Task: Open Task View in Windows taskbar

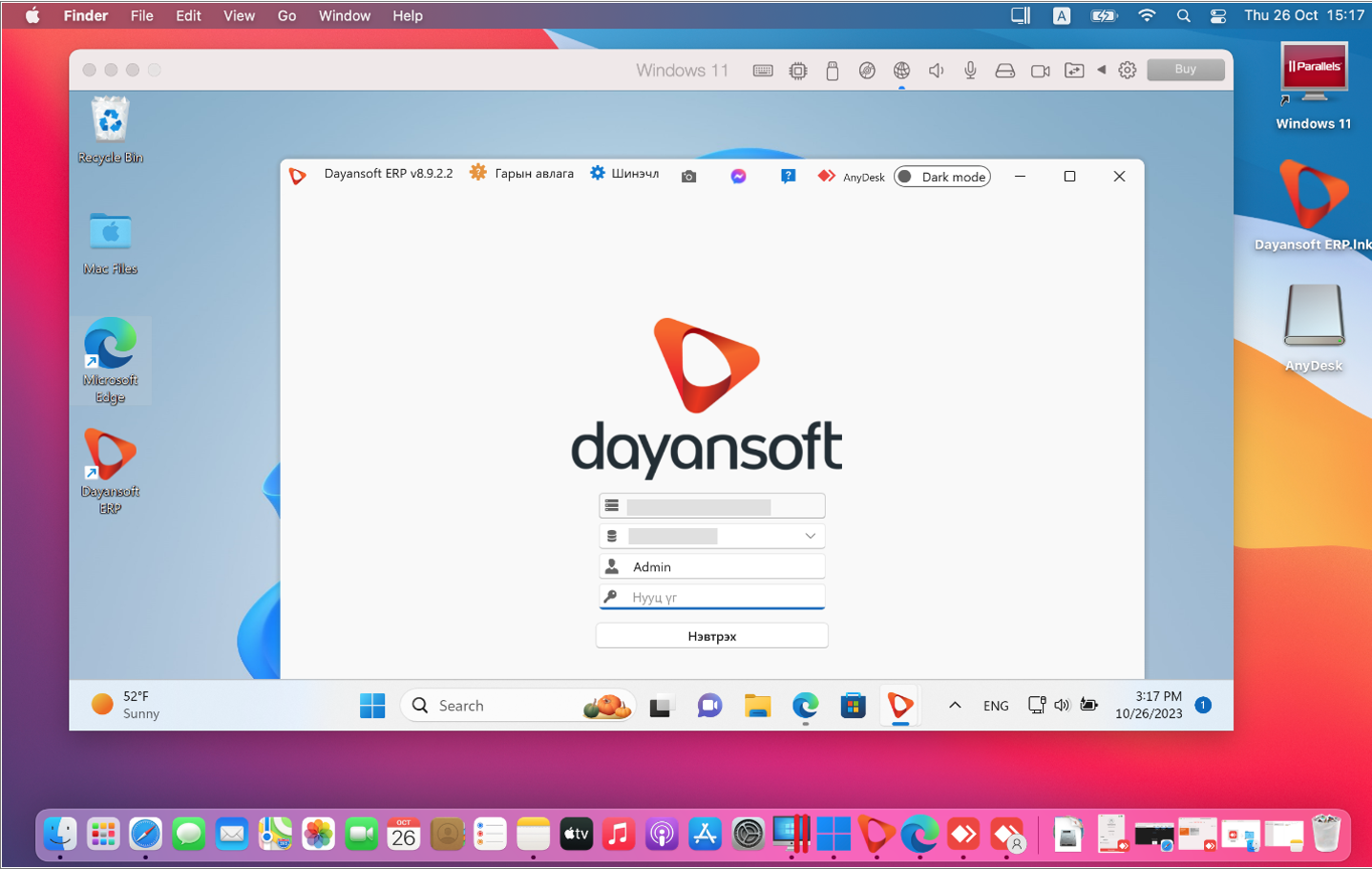Action: click(661, 706)
